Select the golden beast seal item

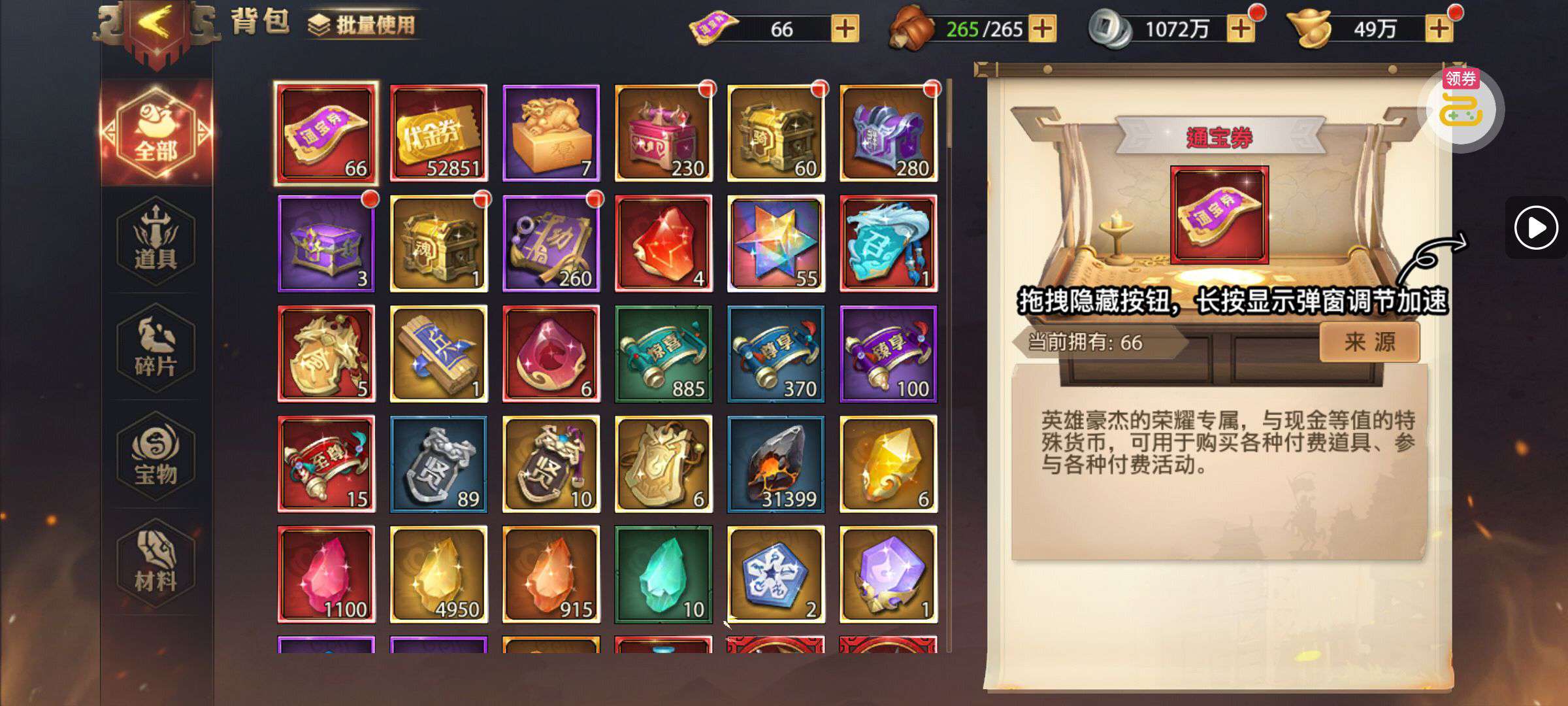click(551, 133)
